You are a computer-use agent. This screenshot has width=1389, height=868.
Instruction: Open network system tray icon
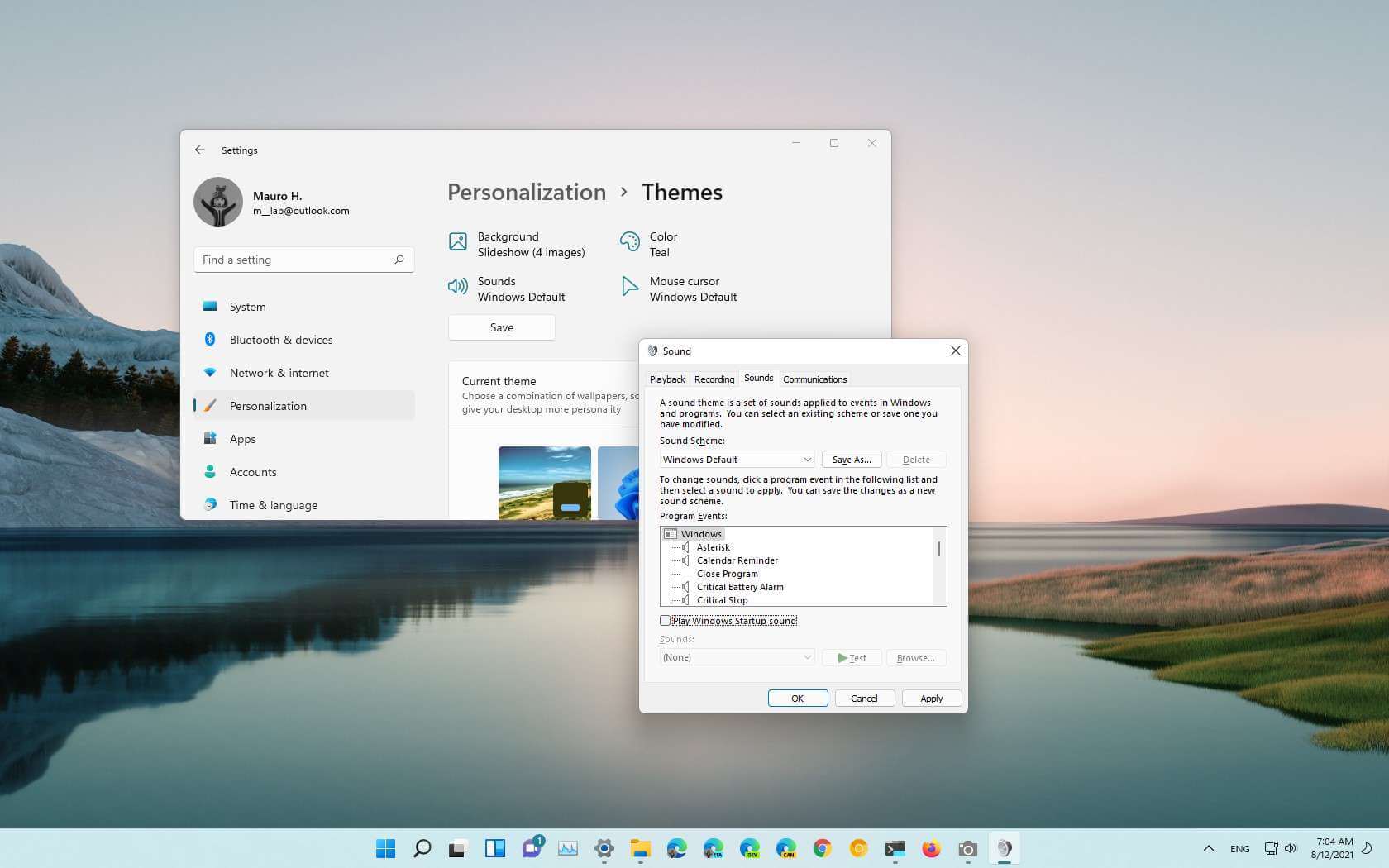[1271, 848]
